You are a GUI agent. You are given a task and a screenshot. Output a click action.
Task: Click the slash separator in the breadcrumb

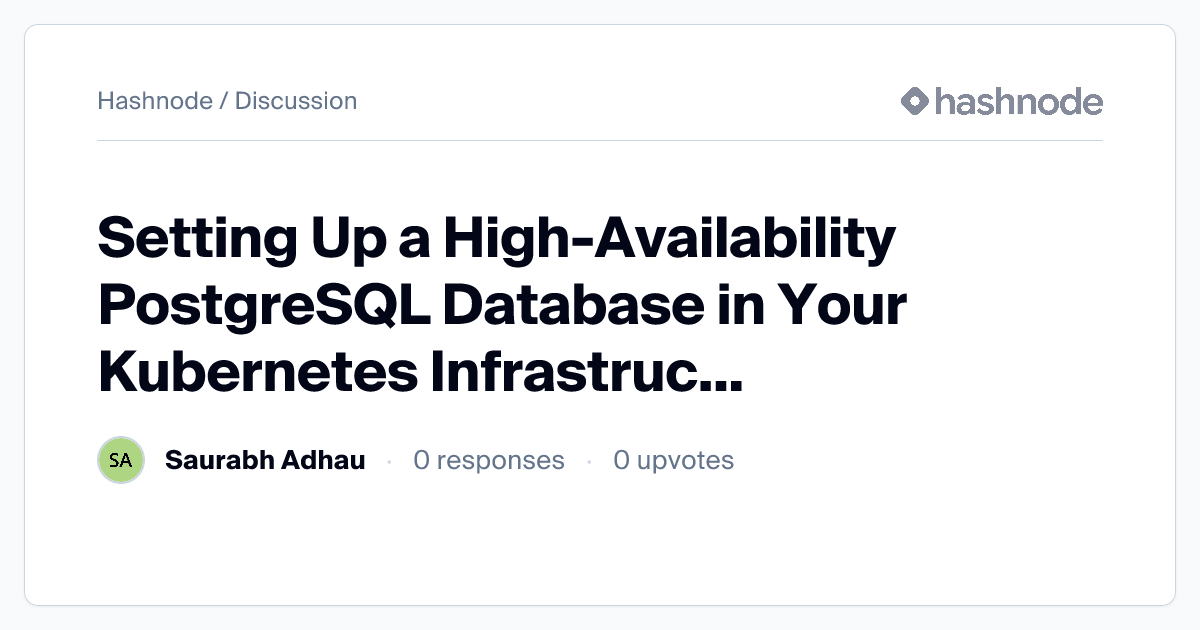pyautogui.click(x=223, y=101)
